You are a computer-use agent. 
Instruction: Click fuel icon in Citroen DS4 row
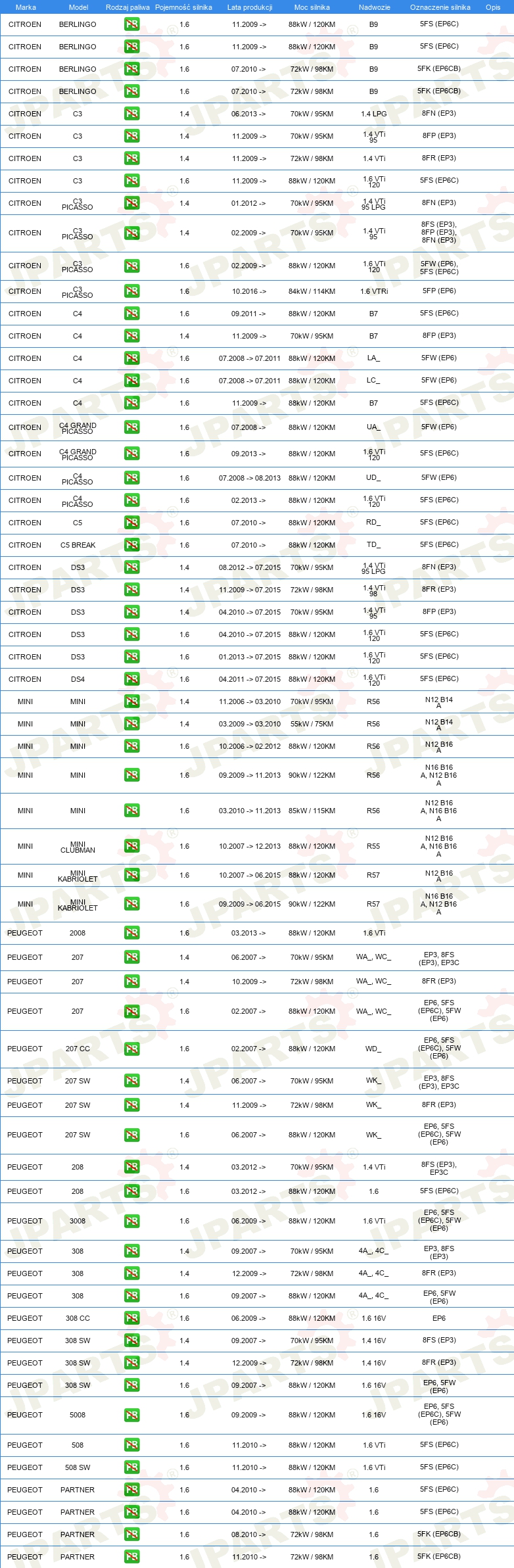pos(131,679)
